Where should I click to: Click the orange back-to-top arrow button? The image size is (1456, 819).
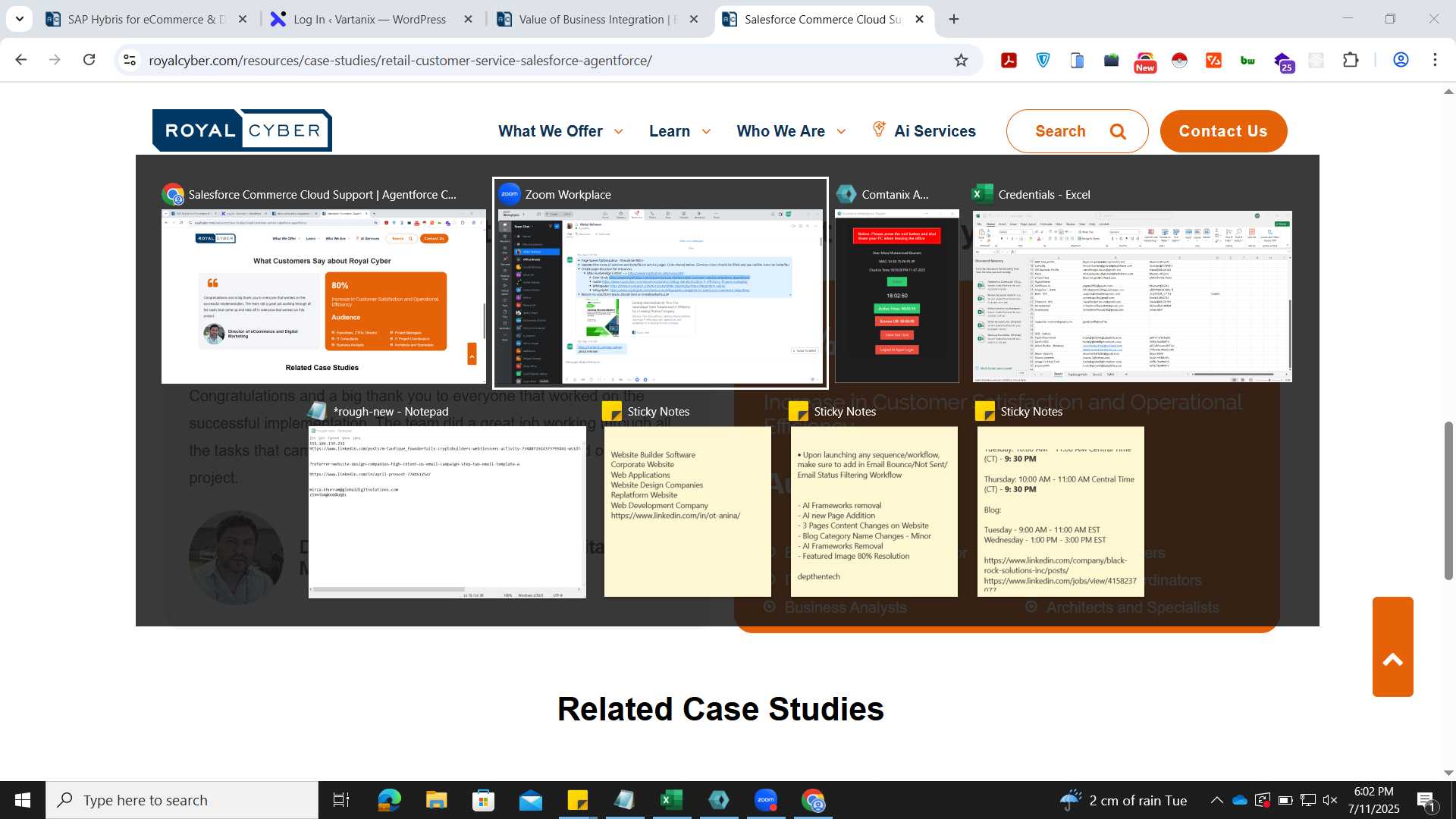1392,646
